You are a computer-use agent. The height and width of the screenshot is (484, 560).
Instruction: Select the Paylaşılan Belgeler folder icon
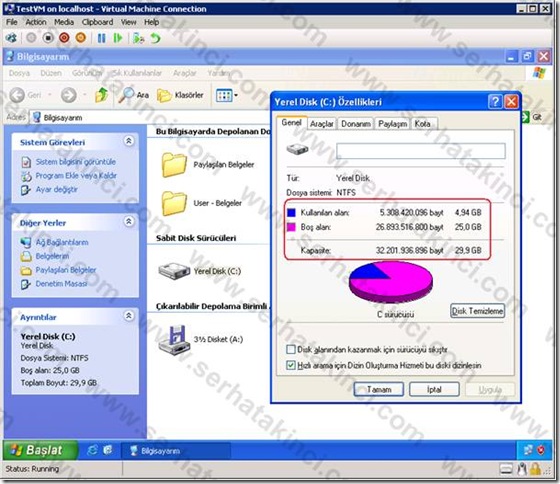(174, 165)
